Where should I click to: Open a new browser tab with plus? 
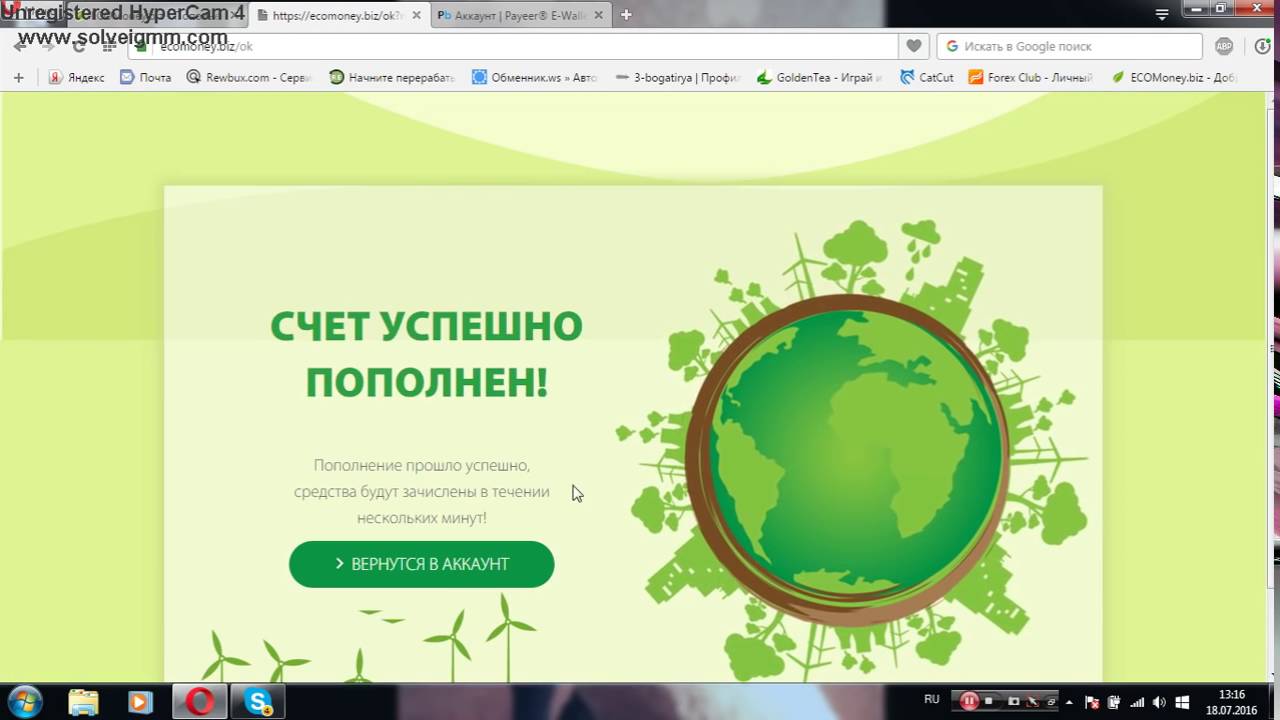(626, 15)
